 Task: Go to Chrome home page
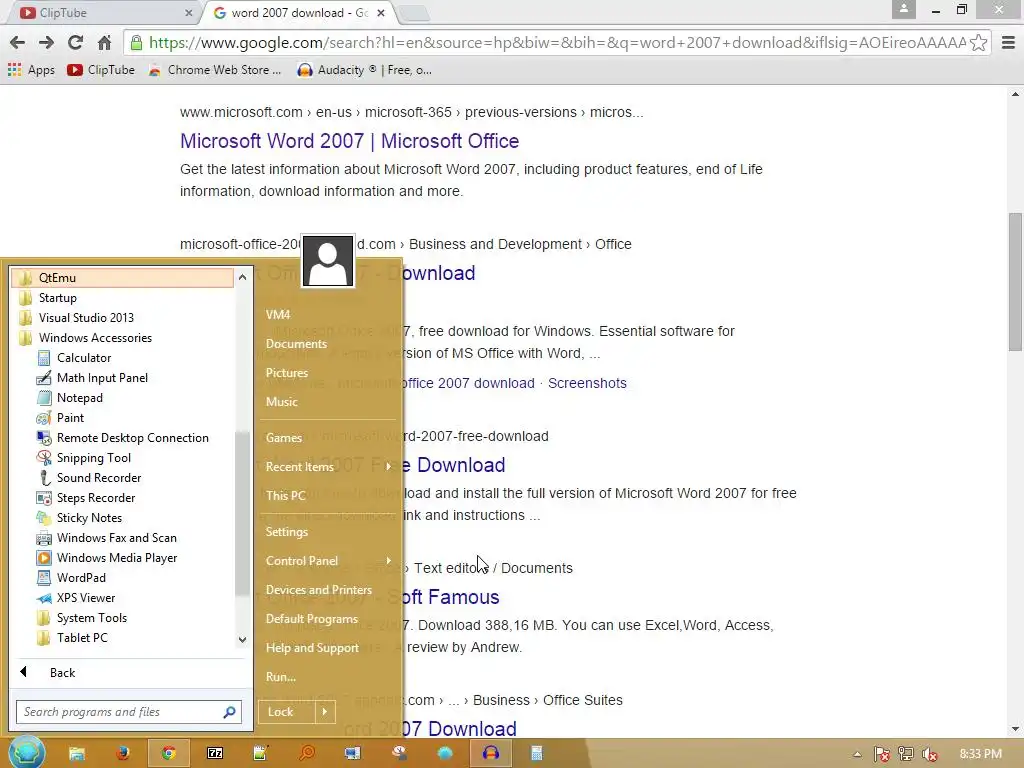point(104,43)
